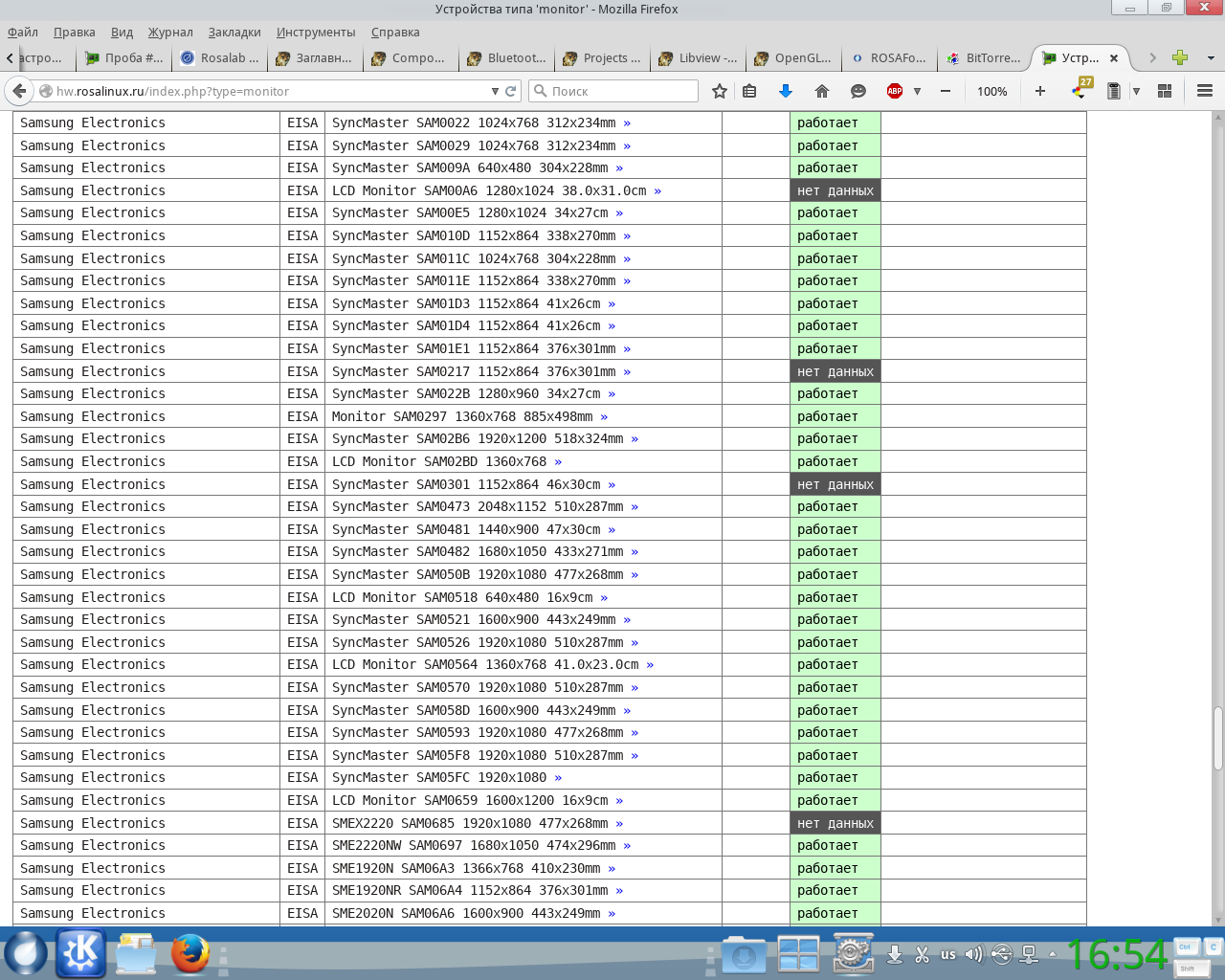Reload the page using the refresh icon
Viewport: 1225px width, 980px height.
click(511, 91)
